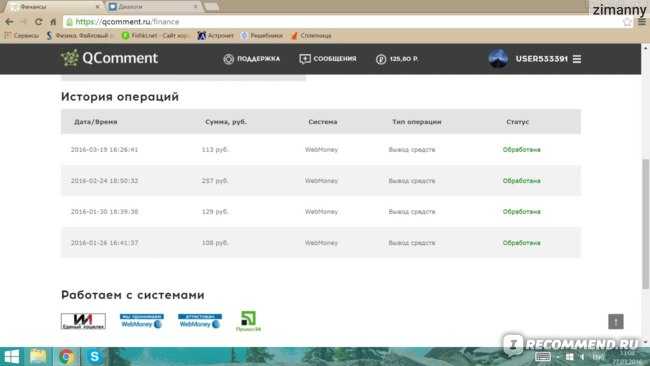Open the Астронет bookmark

pos(216,36)
